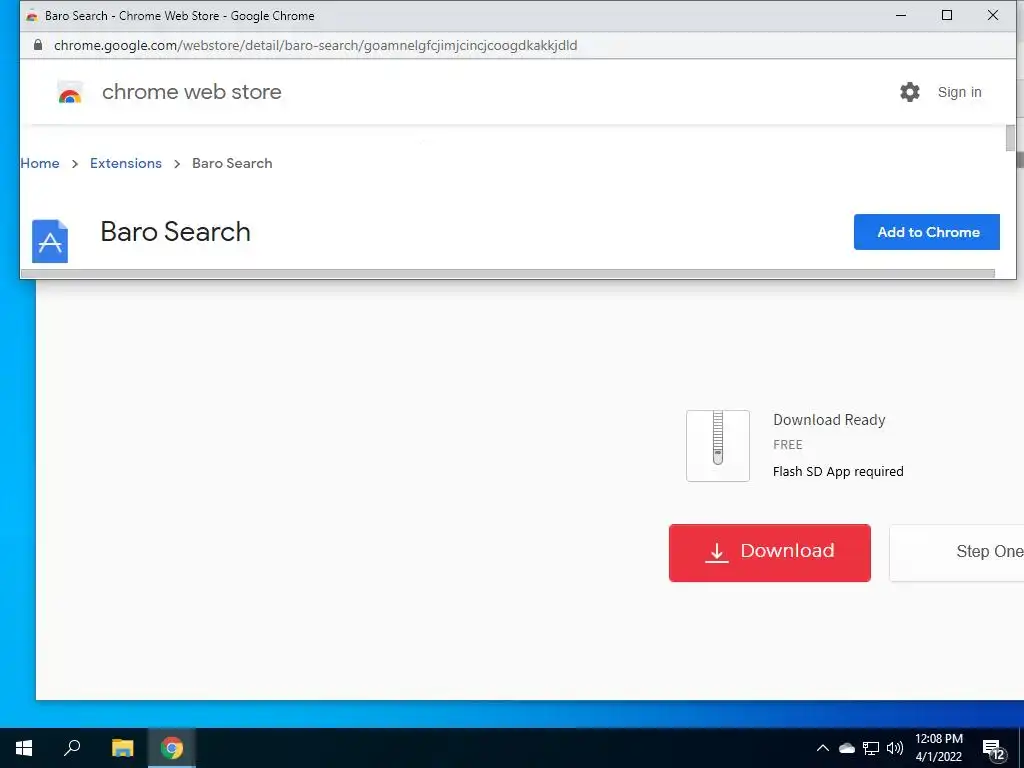Image resolution: width=1024 pixels, height=768 pixels.
Task: Open the notification center icon
Action: coord(993,749)
